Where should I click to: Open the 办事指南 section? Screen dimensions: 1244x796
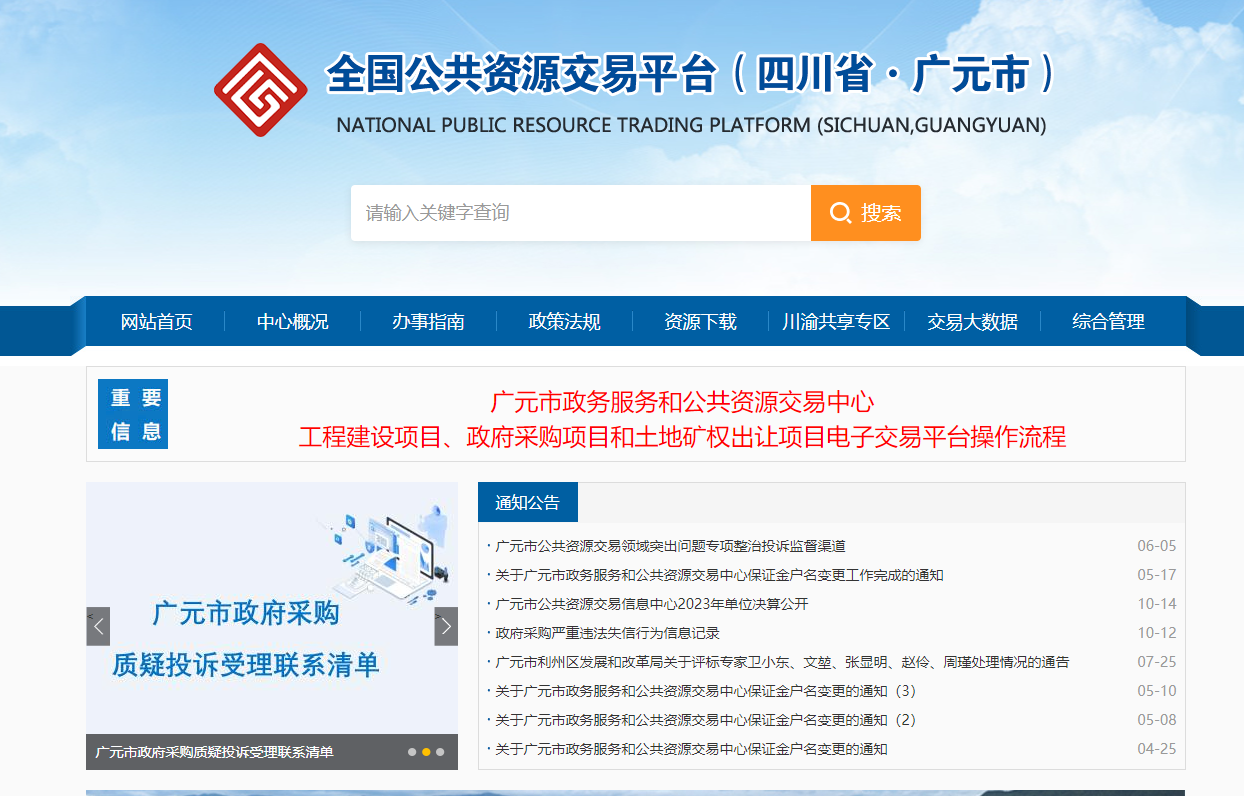point(427,321)
